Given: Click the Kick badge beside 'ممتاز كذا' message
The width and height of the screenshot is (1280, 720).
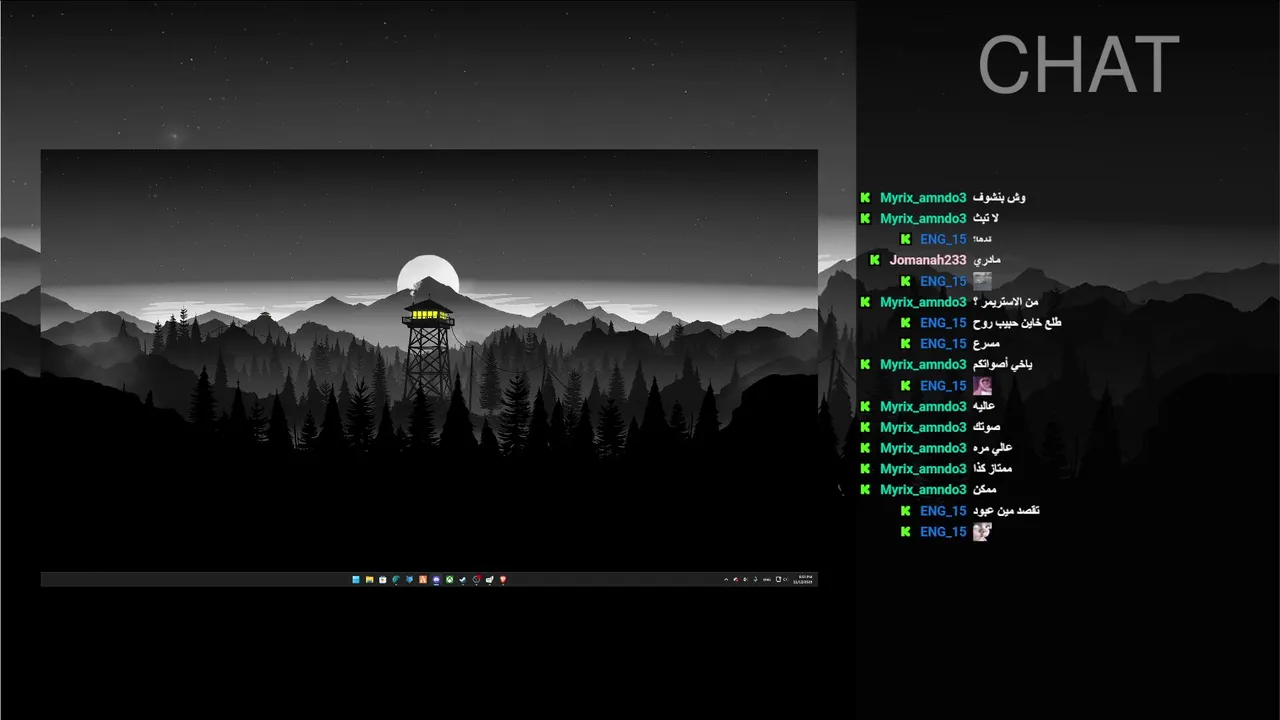Looking at the screenshot, I should click(x=865, y=468).
